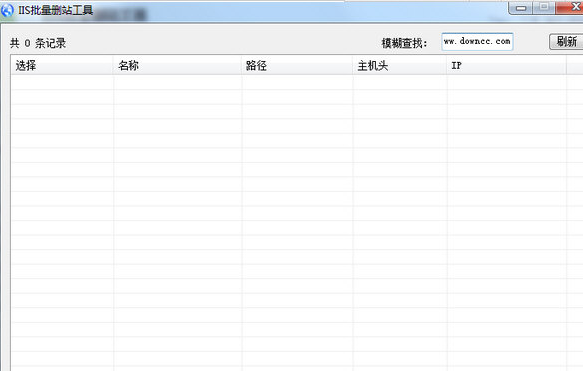This screenshot has height=371, width=583.
Task: Sort by the IP column header
Action: (x=507, y=65)
